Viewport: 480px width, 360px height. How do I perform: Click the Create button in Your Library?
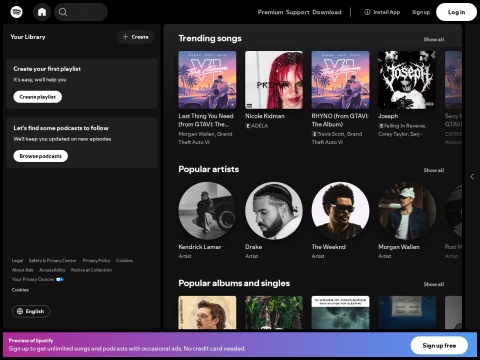(135, 37)
